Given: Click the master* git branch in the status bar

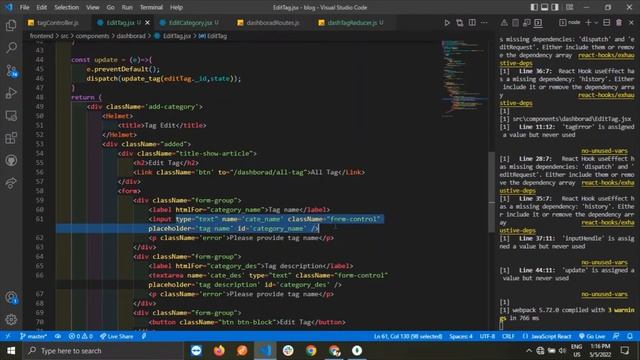Looking at the screenshot, I should (33, 336).
